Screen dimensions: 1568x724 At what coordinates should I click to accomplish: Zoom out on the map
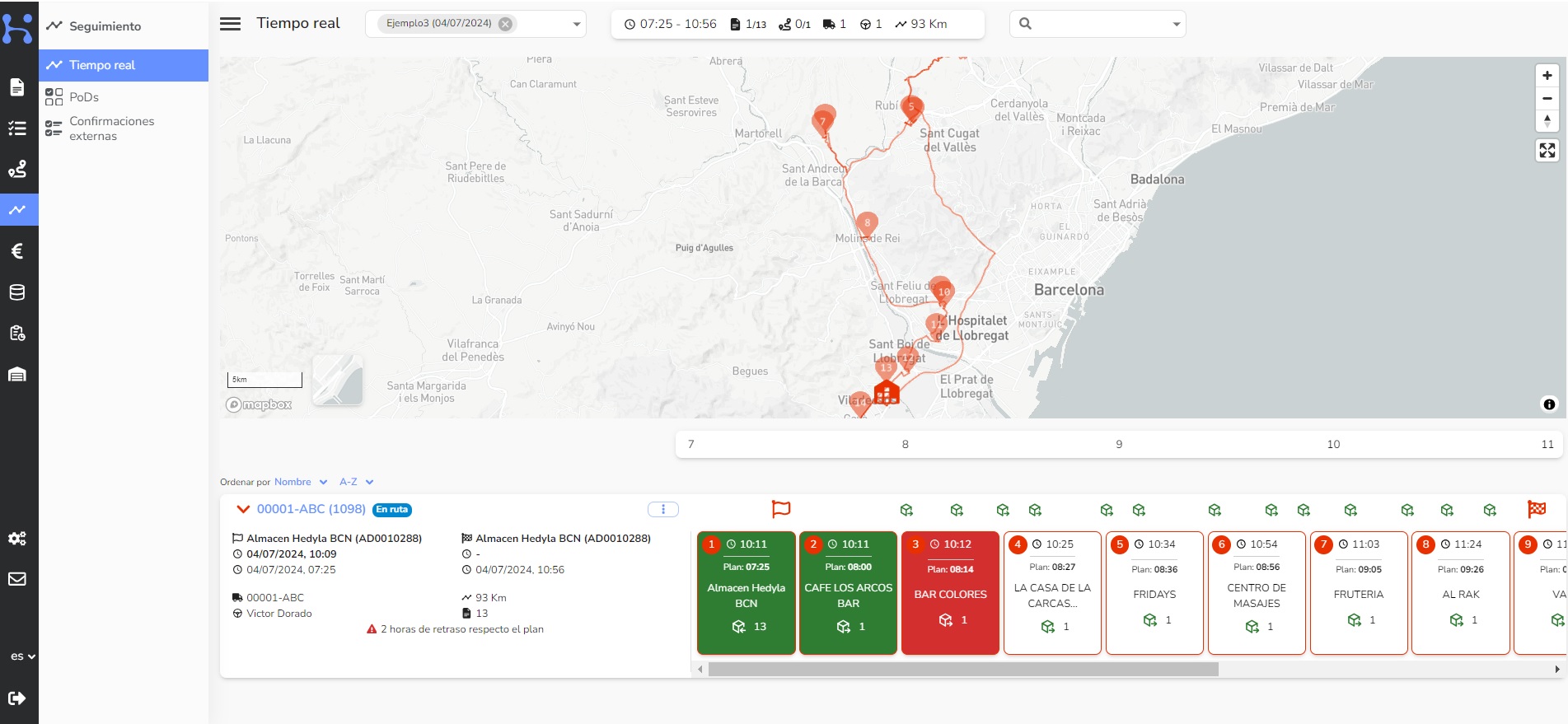(x=1547, y=98)
